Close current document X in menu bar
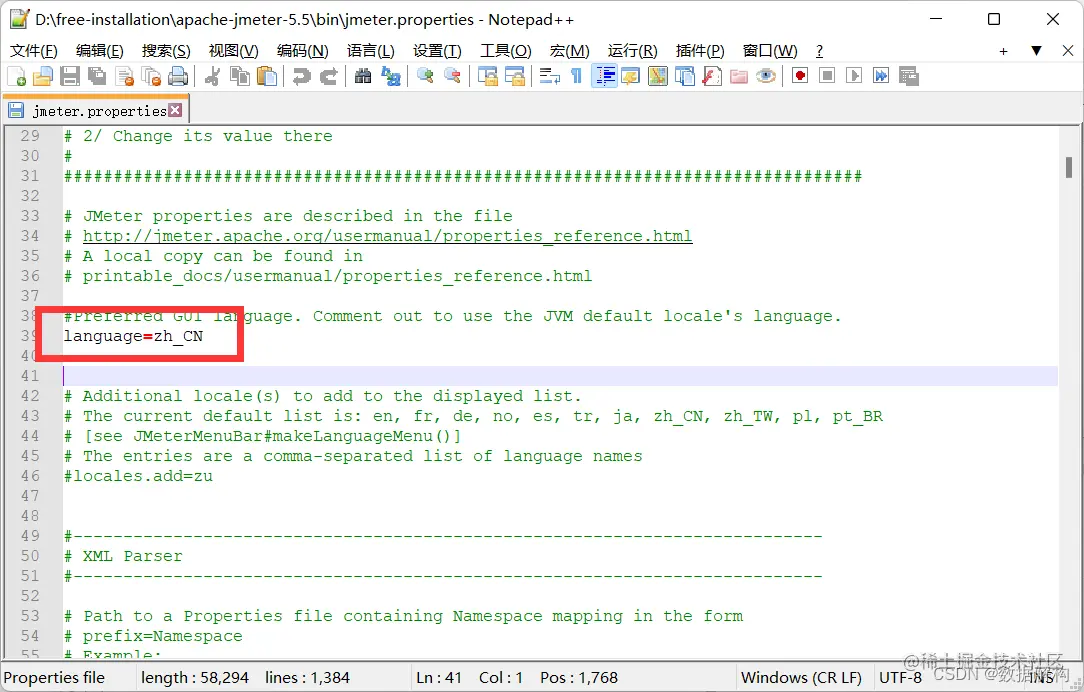 (1067, 50)
